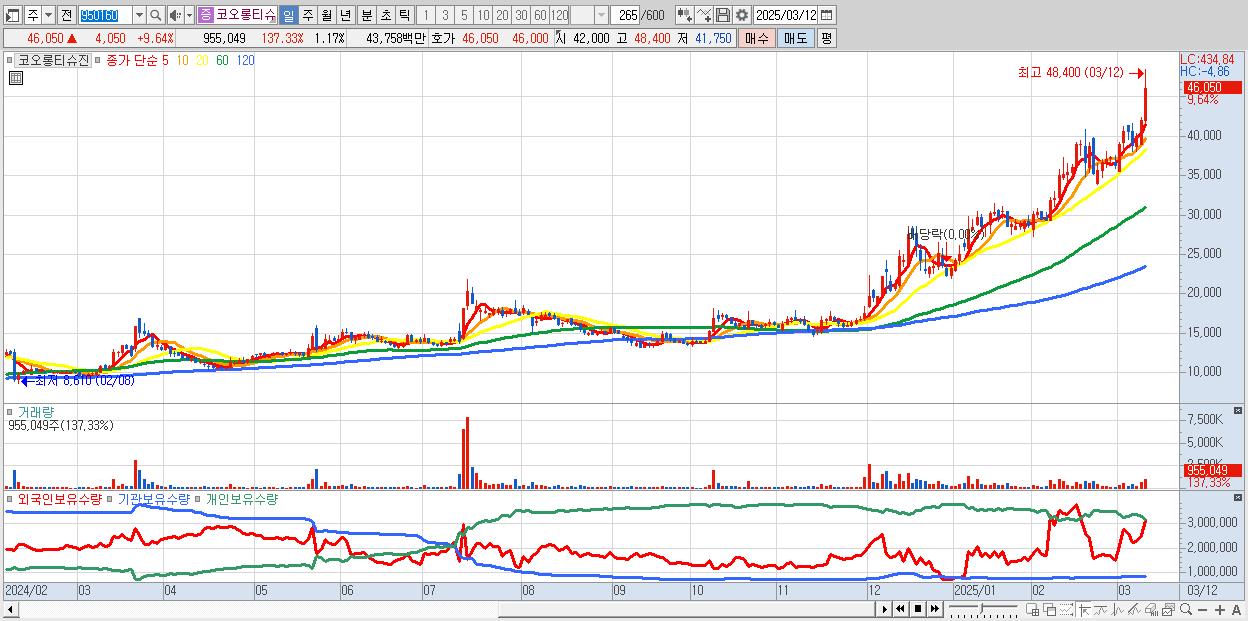Click the overlapping windows icon
The width and height of the screenshot is (1248, 621).
click(1050, 609)
